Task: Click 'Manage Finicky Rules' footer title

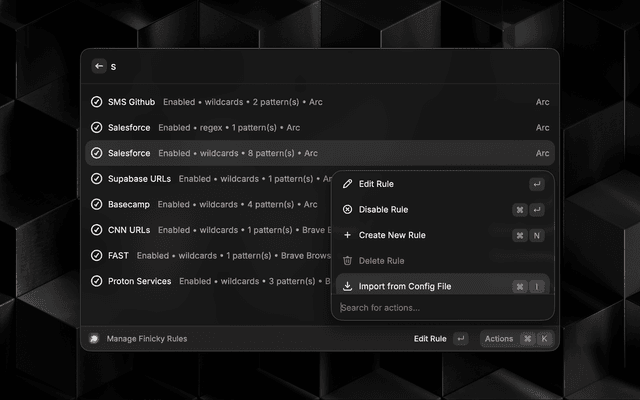Action: pyautogui.click(x=147, y=339)
